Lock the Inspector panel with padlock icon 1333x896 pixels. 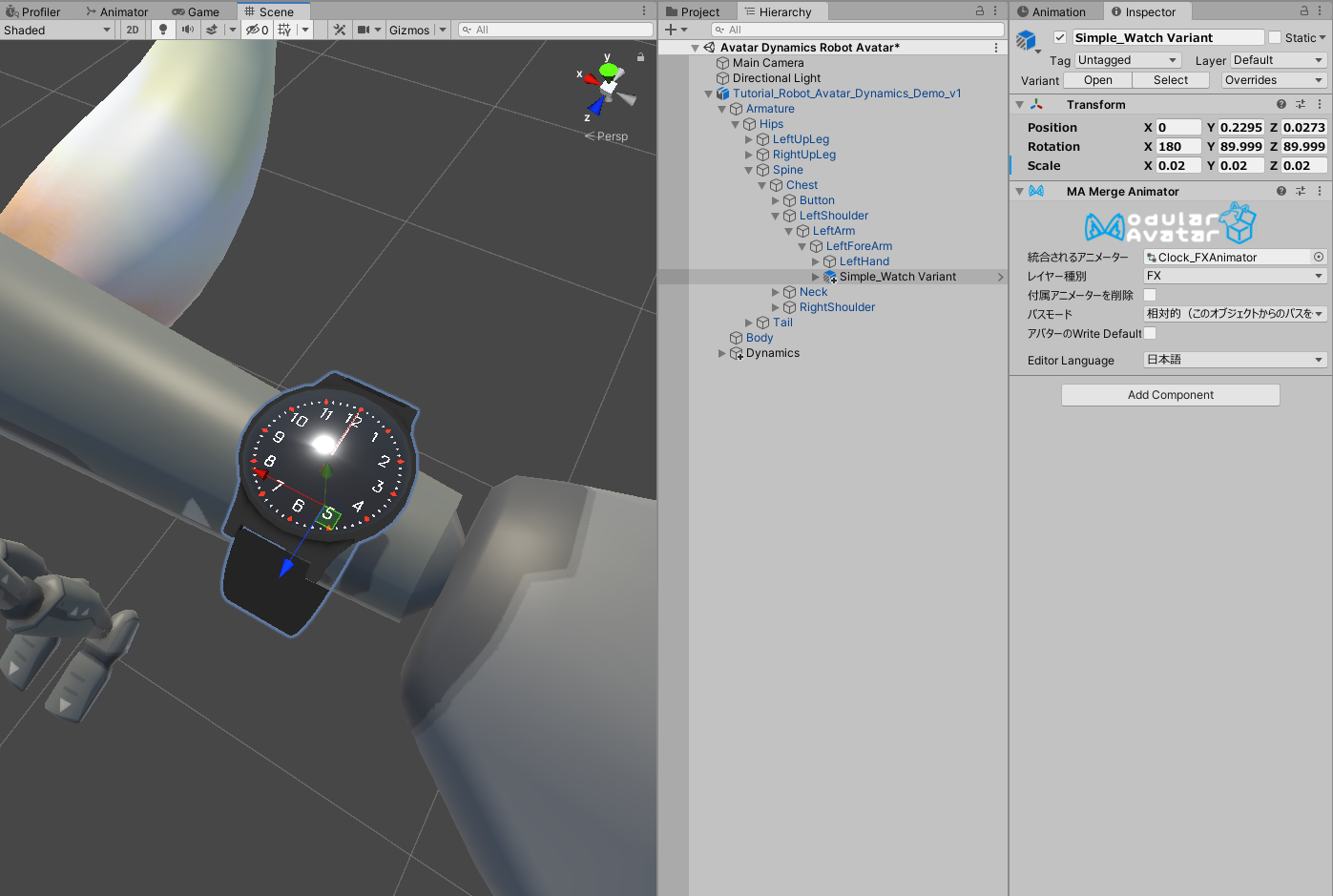click(x=1304, y=11)
